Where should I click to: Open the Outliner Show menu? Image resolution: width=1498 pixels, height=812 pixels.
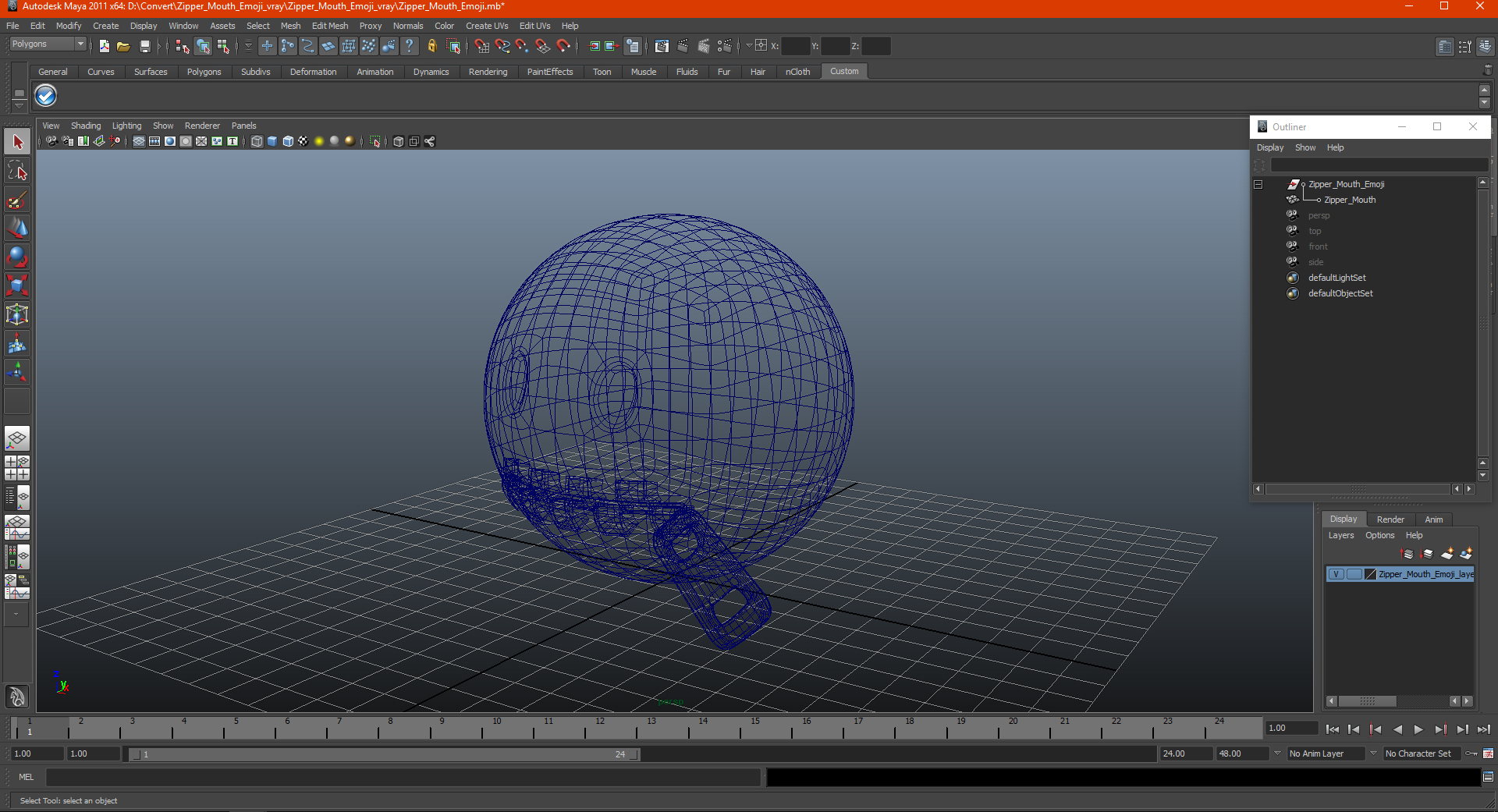point(1305,147)
